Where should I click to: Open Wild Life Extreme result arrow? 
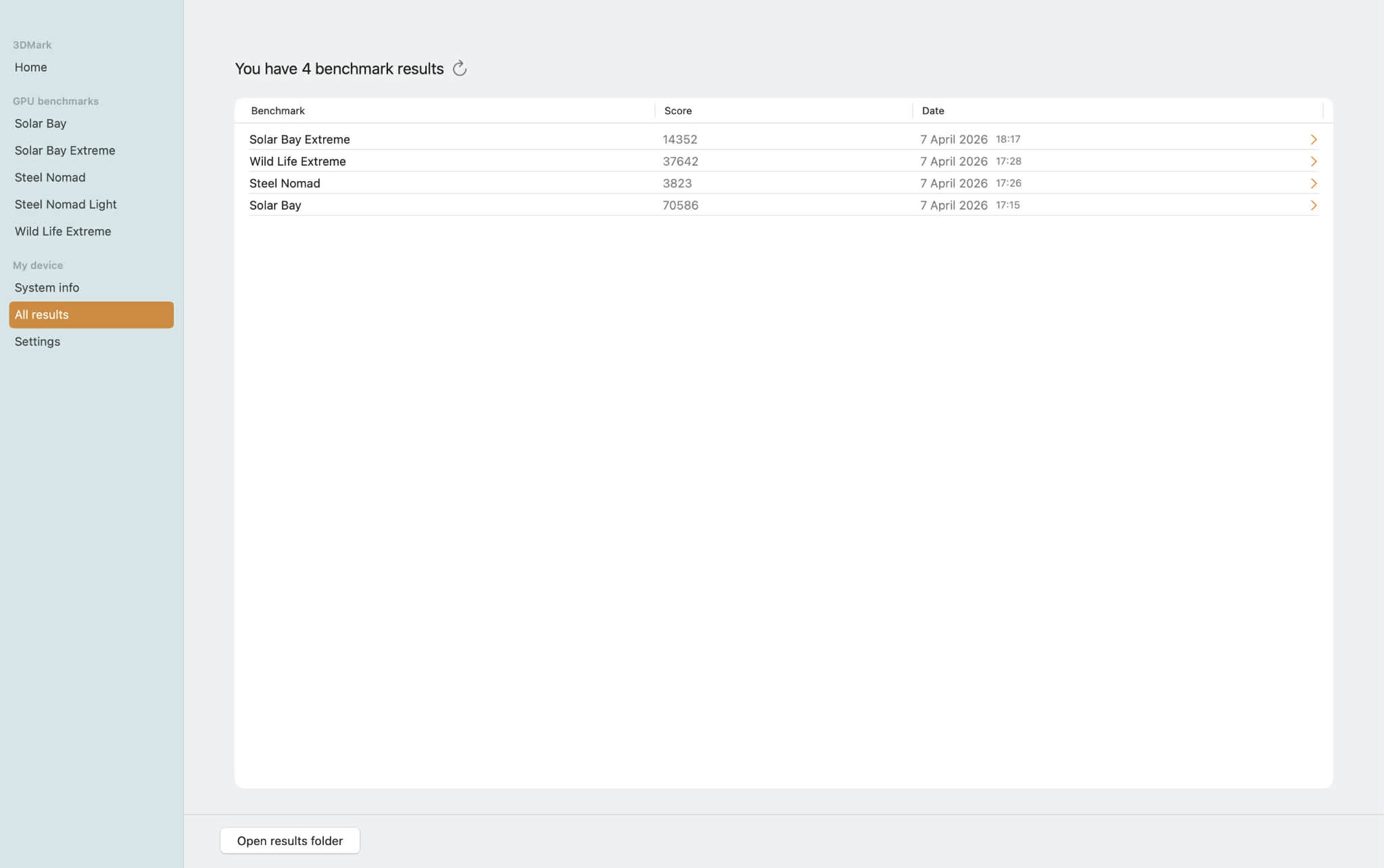pos(1313,162)
